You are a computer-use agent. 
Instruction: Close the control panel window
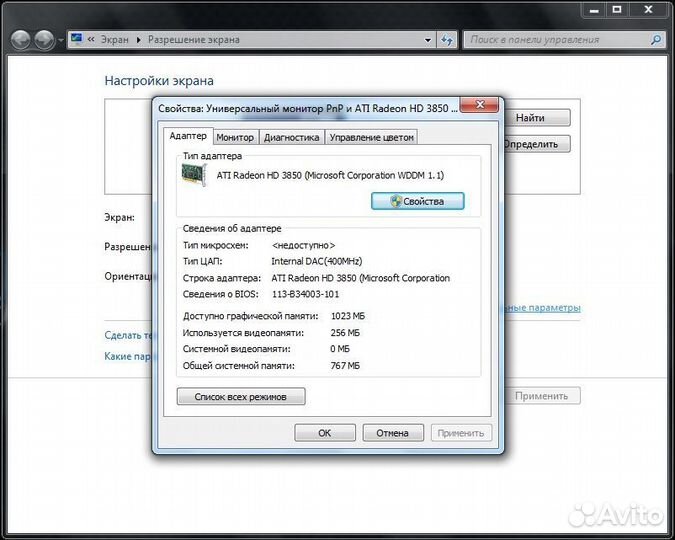click(x=648, y=10)
